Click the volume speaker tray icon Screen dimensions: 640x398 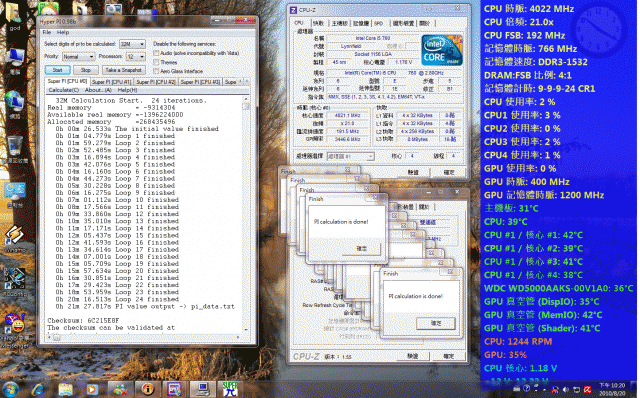(566, 389)
